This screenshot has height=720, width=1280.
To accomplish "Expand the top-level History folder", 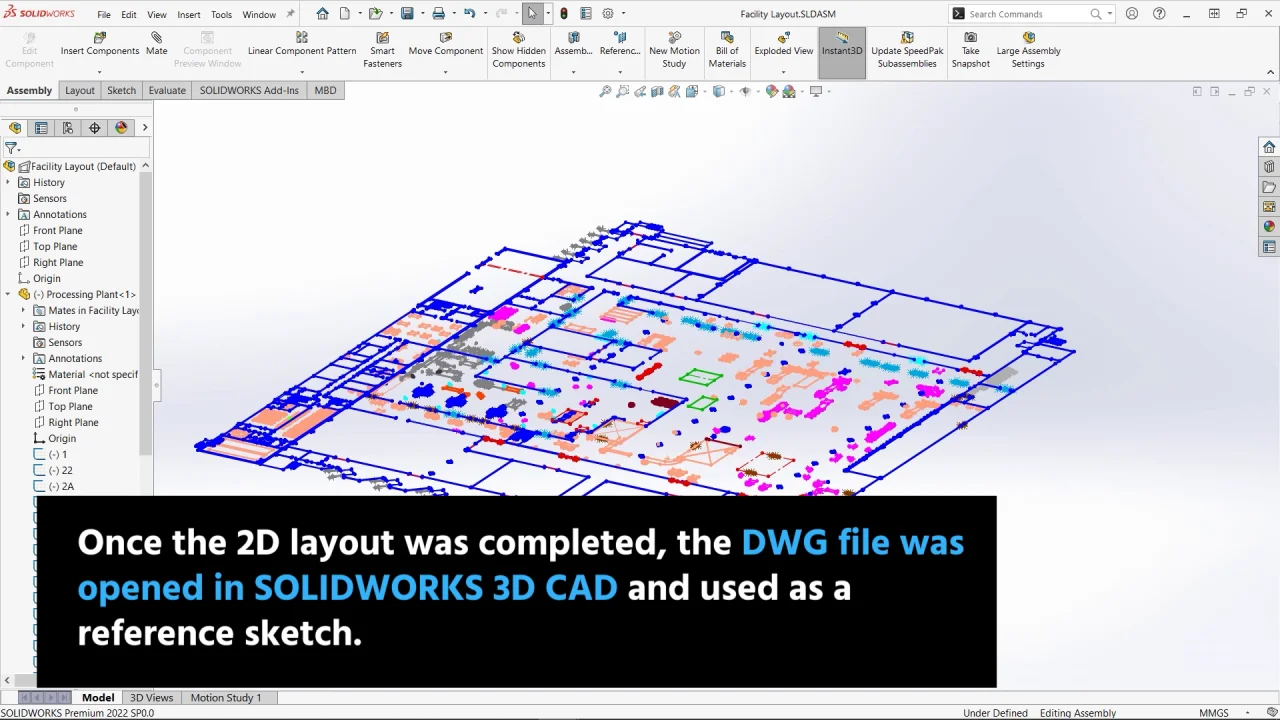I will (x=8, y=182).
